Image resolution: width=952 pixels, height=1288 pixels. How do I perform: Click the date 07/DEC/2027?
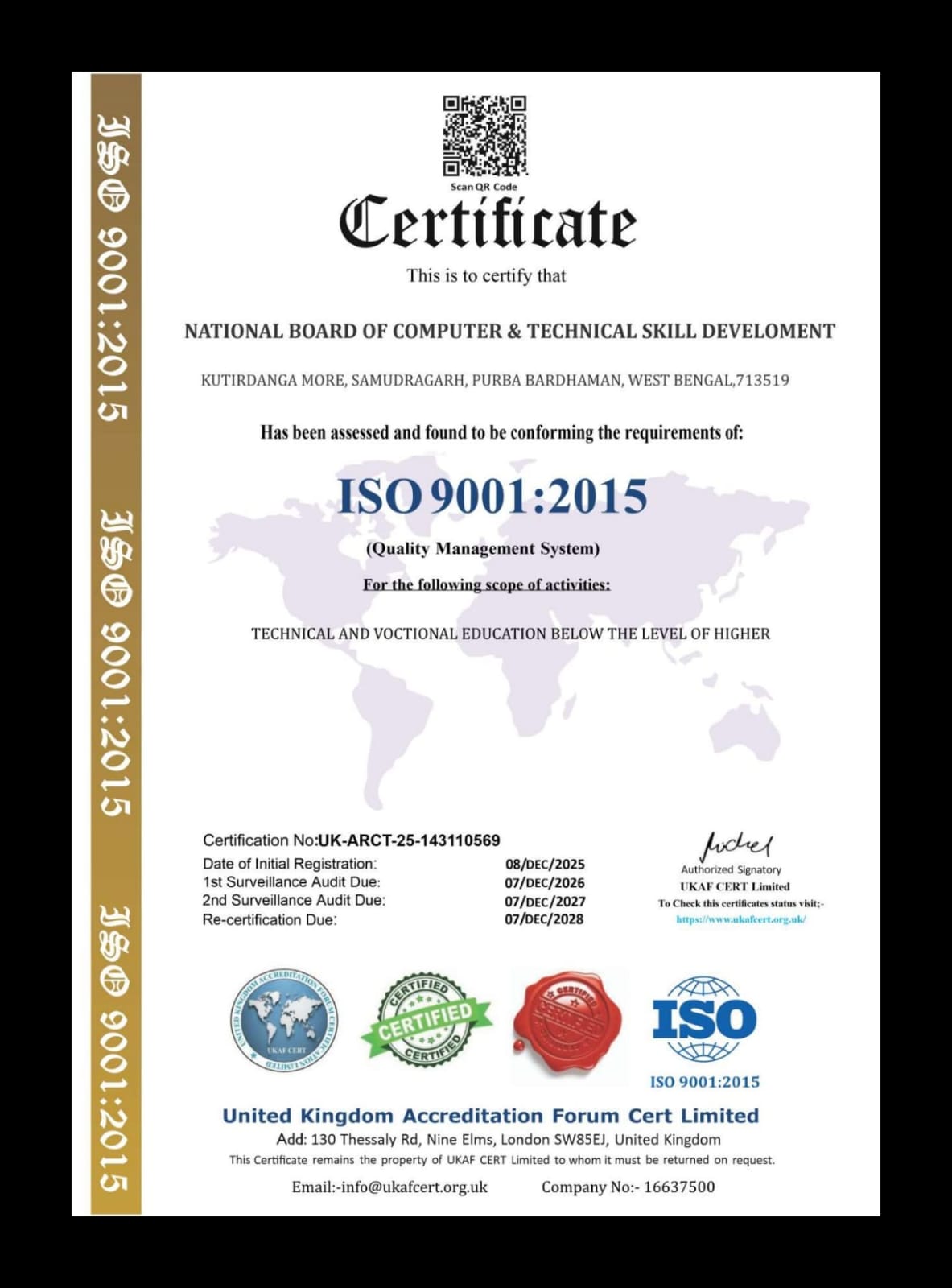(545, 902)
